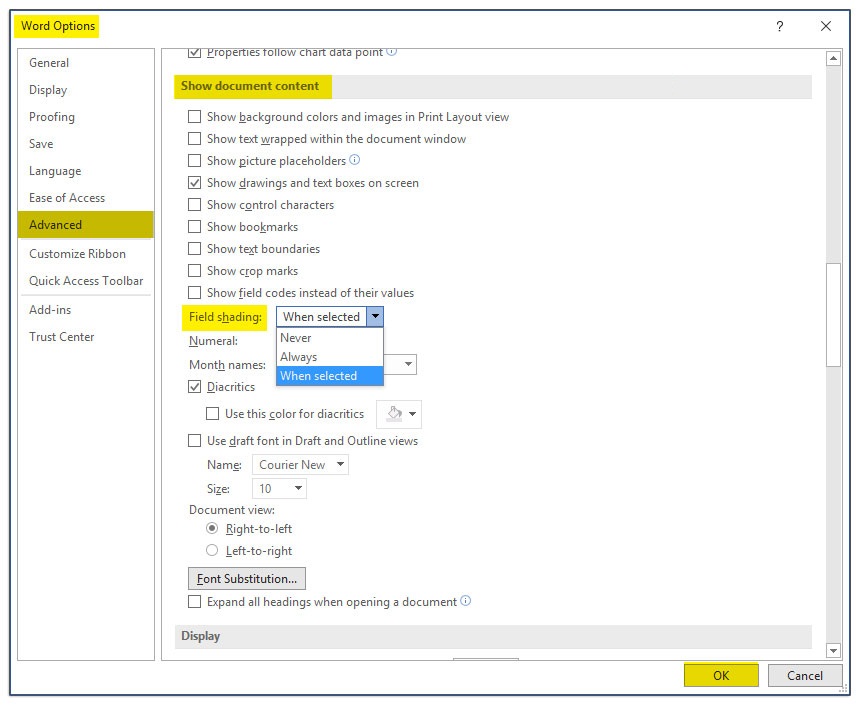Click the info icon beside Show picture placeholders
Screen dimensions: 856x706
pos(354,161)
